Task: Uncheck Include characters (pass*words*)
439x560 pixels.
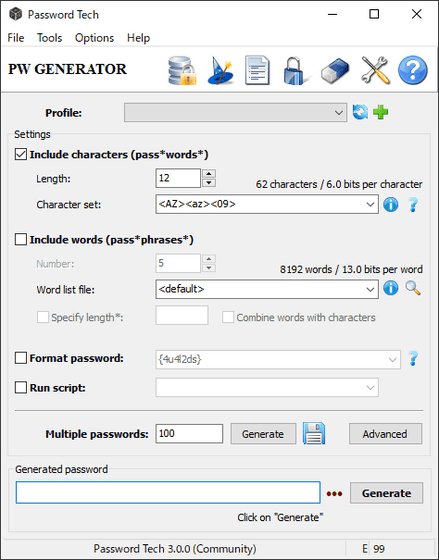Action: 21,154
